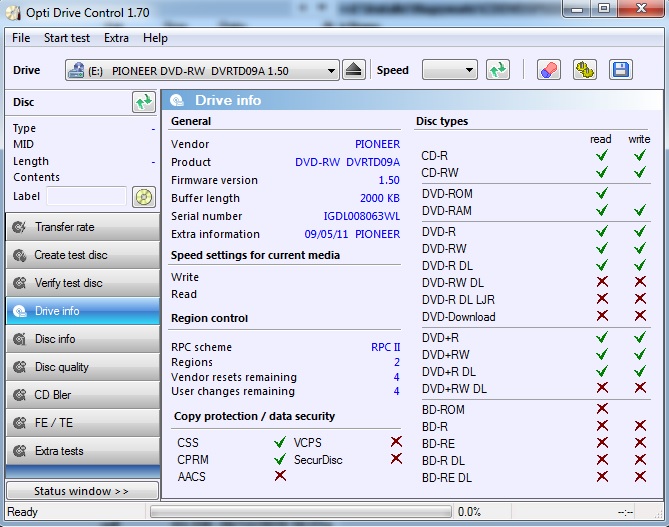
Task: Click serial number IGDL008063WL
Action: click(x=362, y=216)
